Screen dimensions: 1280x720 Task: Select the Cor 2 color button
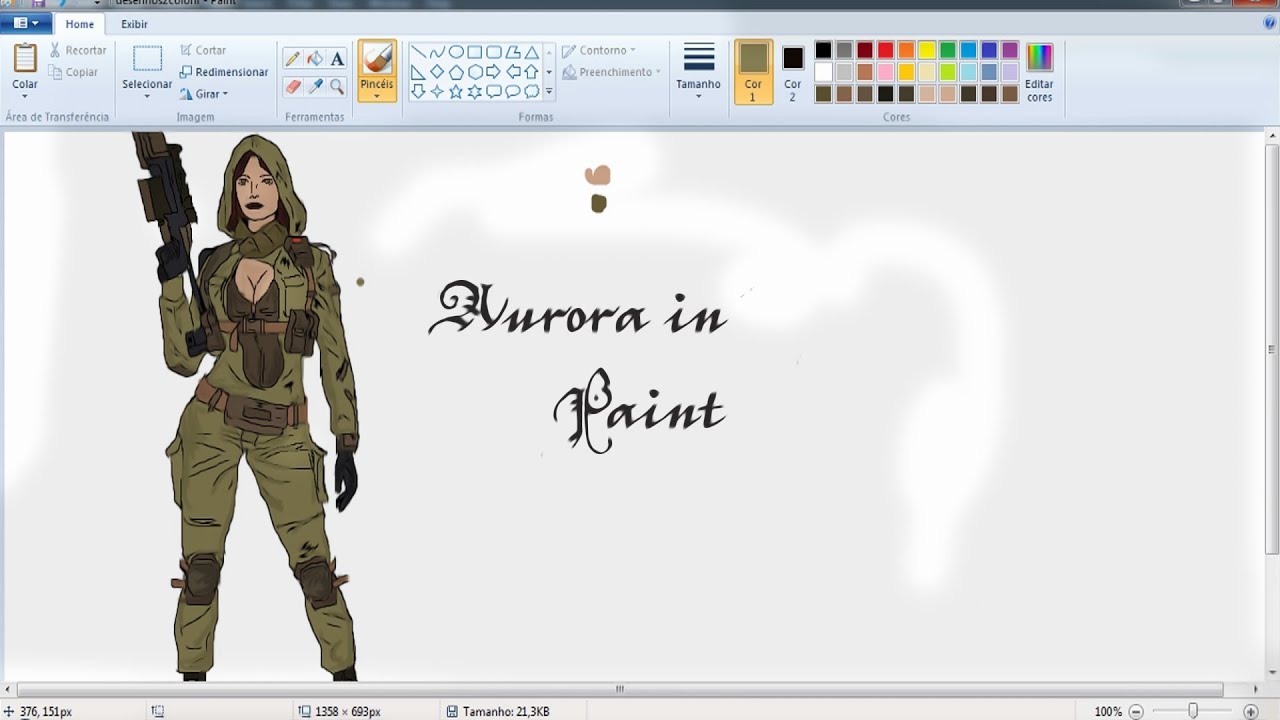pos(793,72)
